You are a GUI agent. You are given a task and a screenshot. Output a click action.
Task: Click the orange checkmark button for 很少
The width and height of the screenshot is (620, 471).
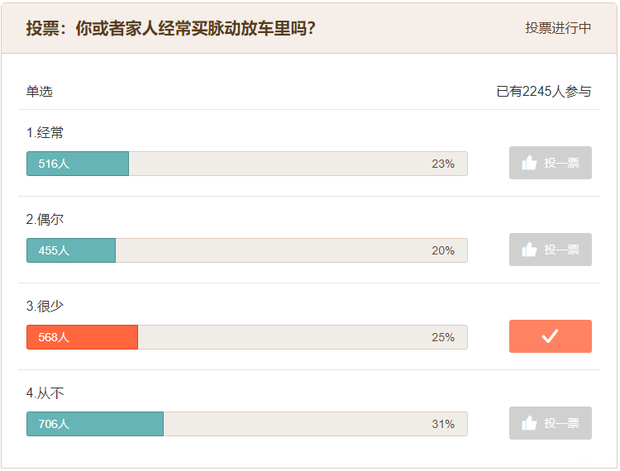[x=550, y=337]
